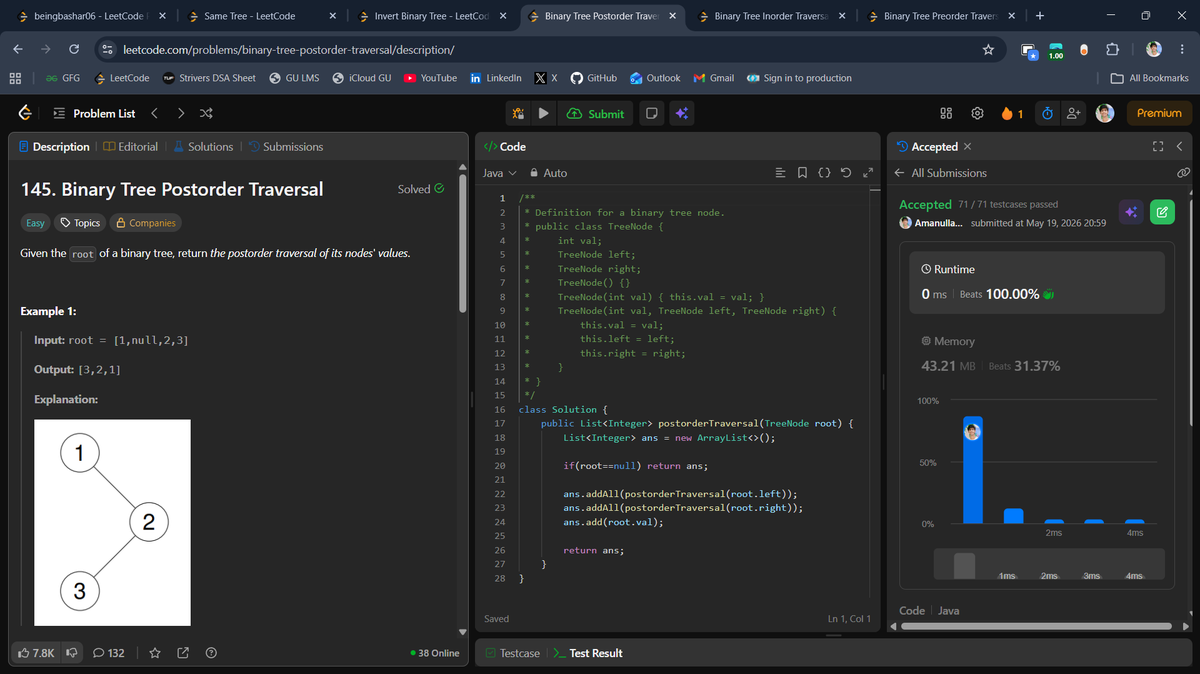
Task: Pick a random problem with shuffle icon
Action: click(x=206, y=113)
